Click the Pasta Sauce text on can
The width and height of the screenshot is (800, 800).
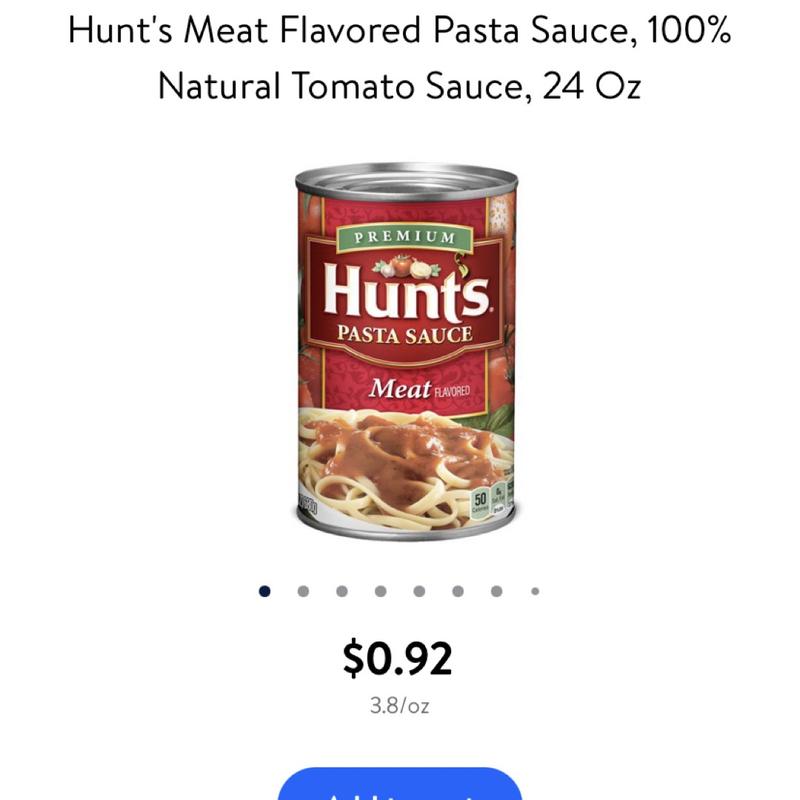(403, 335)
